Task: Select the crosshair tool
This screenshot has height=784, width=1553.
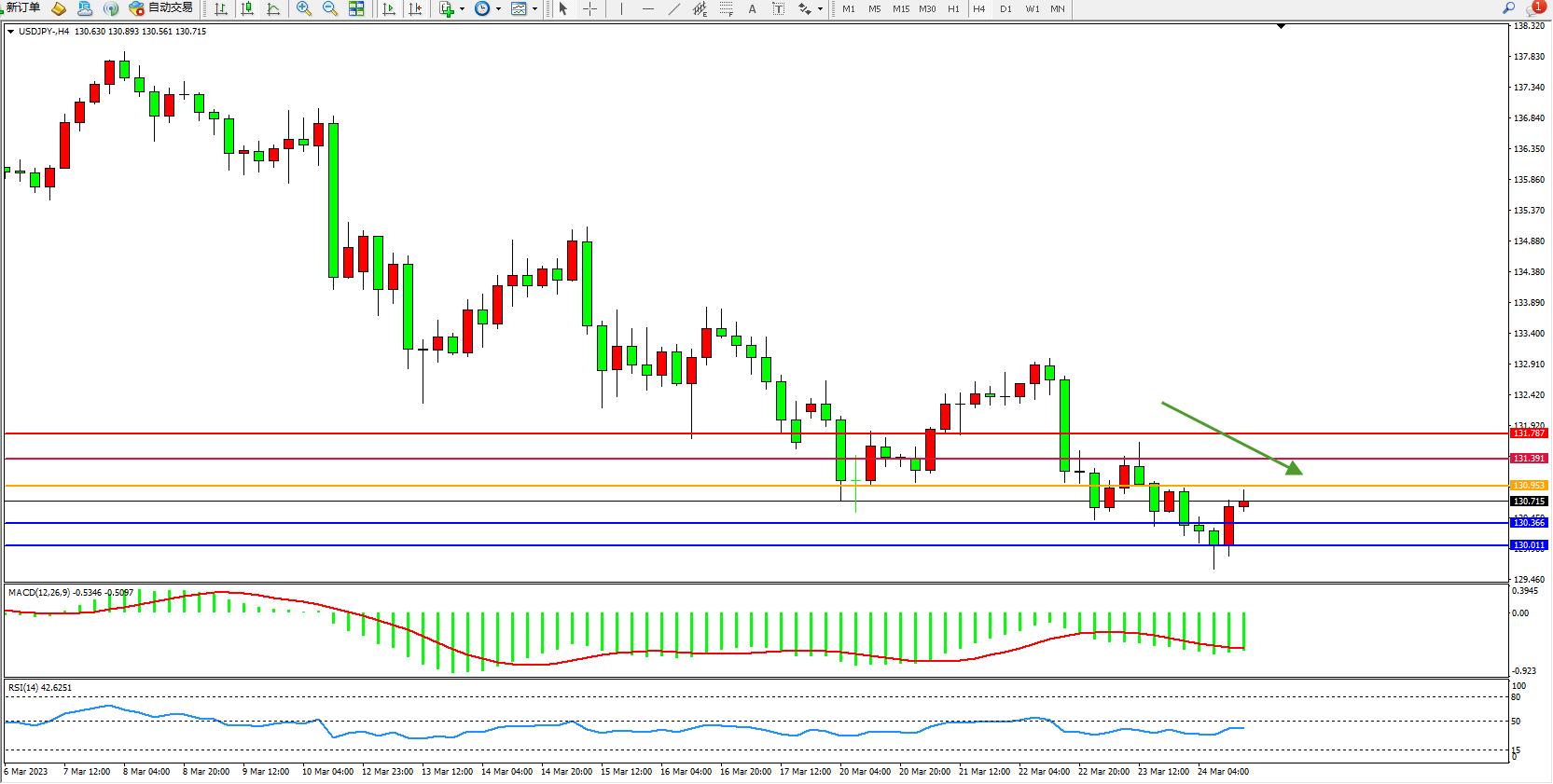Action: (x=589, y=8)
